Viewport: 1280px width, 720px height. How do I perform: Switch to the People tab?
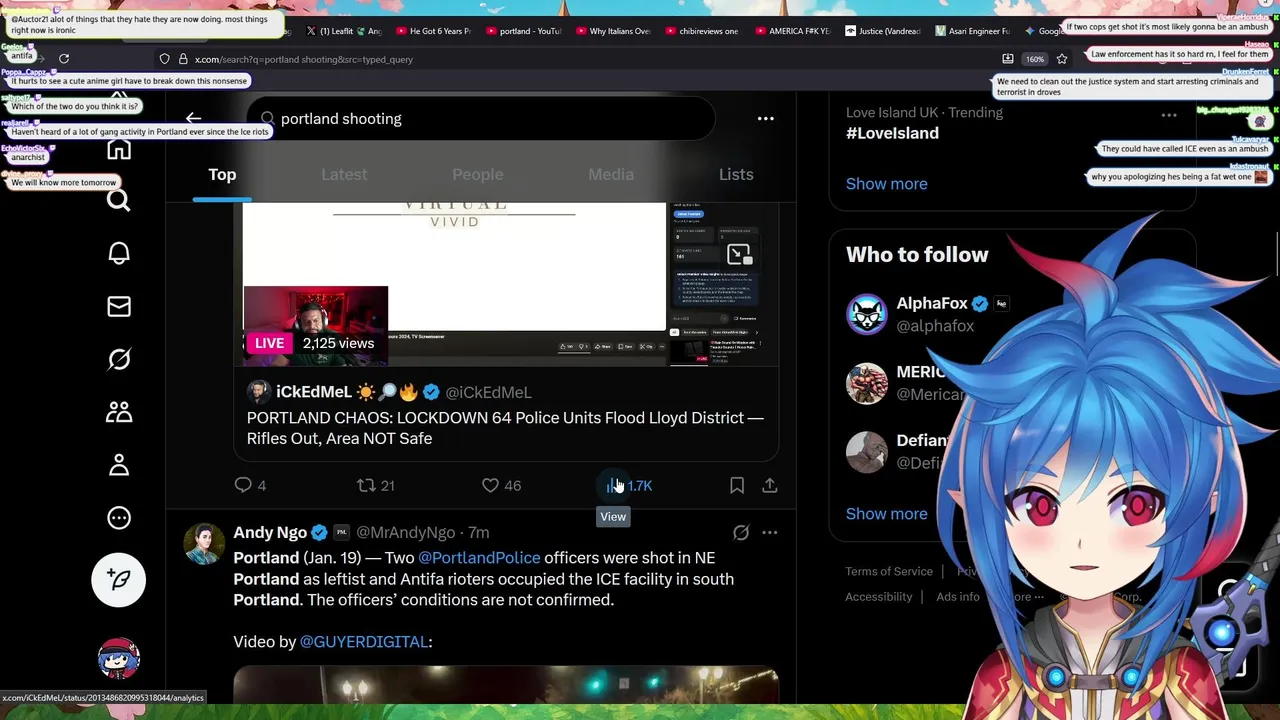coord(478,175)
